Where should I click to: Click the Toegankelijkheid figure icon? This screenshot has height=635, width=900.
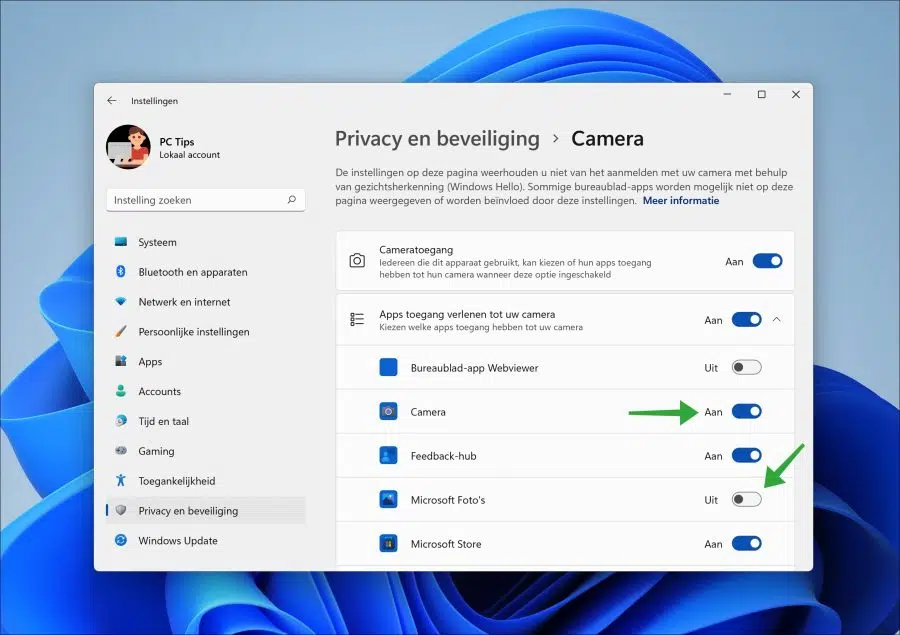pyautogui.click(x=121, y=481)
